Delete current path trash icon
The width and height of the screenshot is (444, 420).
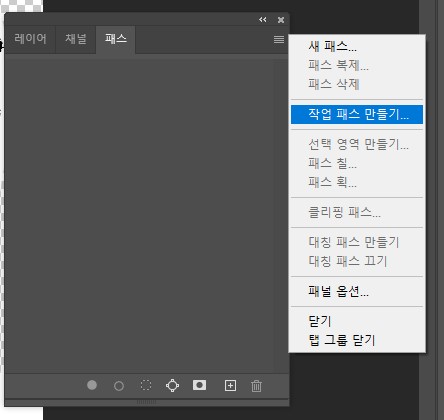tap(256, 386)
